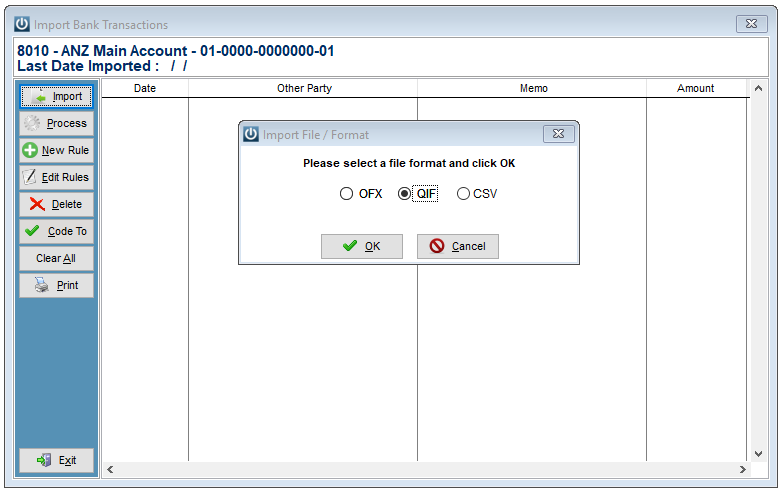781x492 pixels.
Task: Cancel the Import File / Format dialog
Action: coord(458,246)
